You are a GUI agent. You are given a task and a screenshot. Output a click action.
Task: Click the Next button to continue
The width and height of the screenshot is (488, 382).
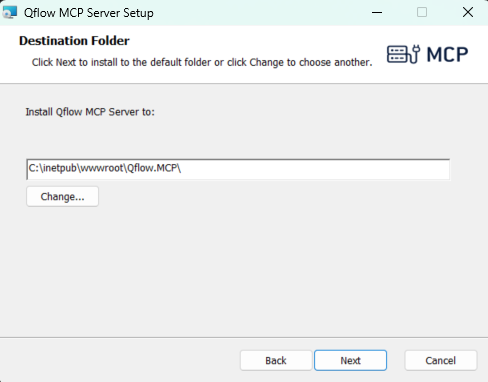[x=350, y=360]
